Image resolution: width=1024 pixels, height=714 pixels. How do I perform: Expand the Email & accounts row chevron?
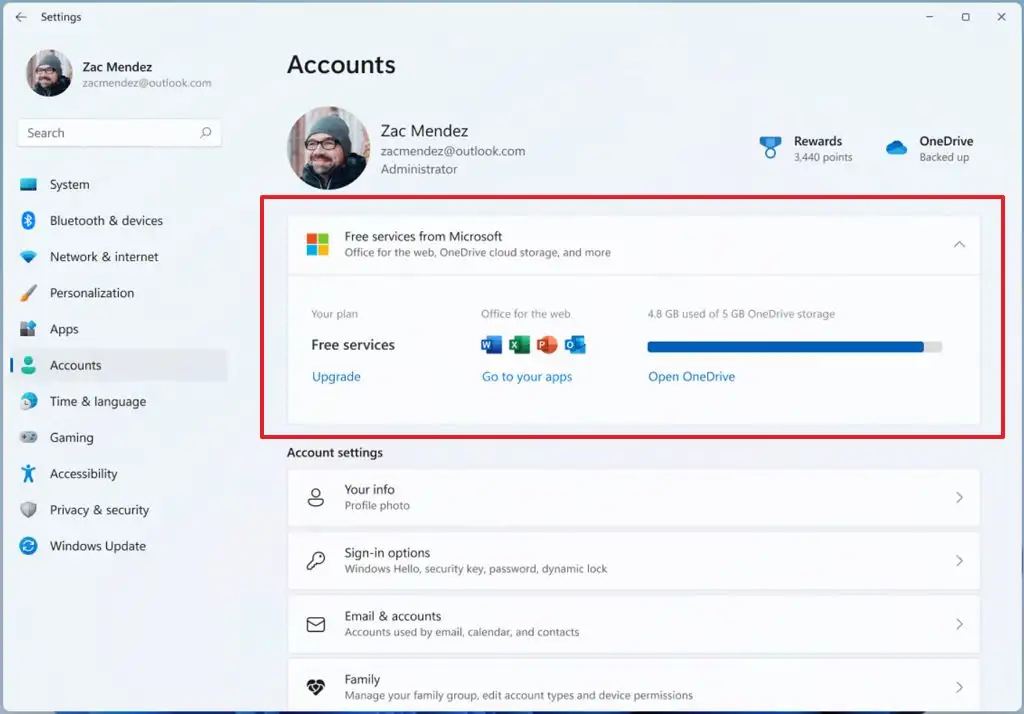(959, 624)
